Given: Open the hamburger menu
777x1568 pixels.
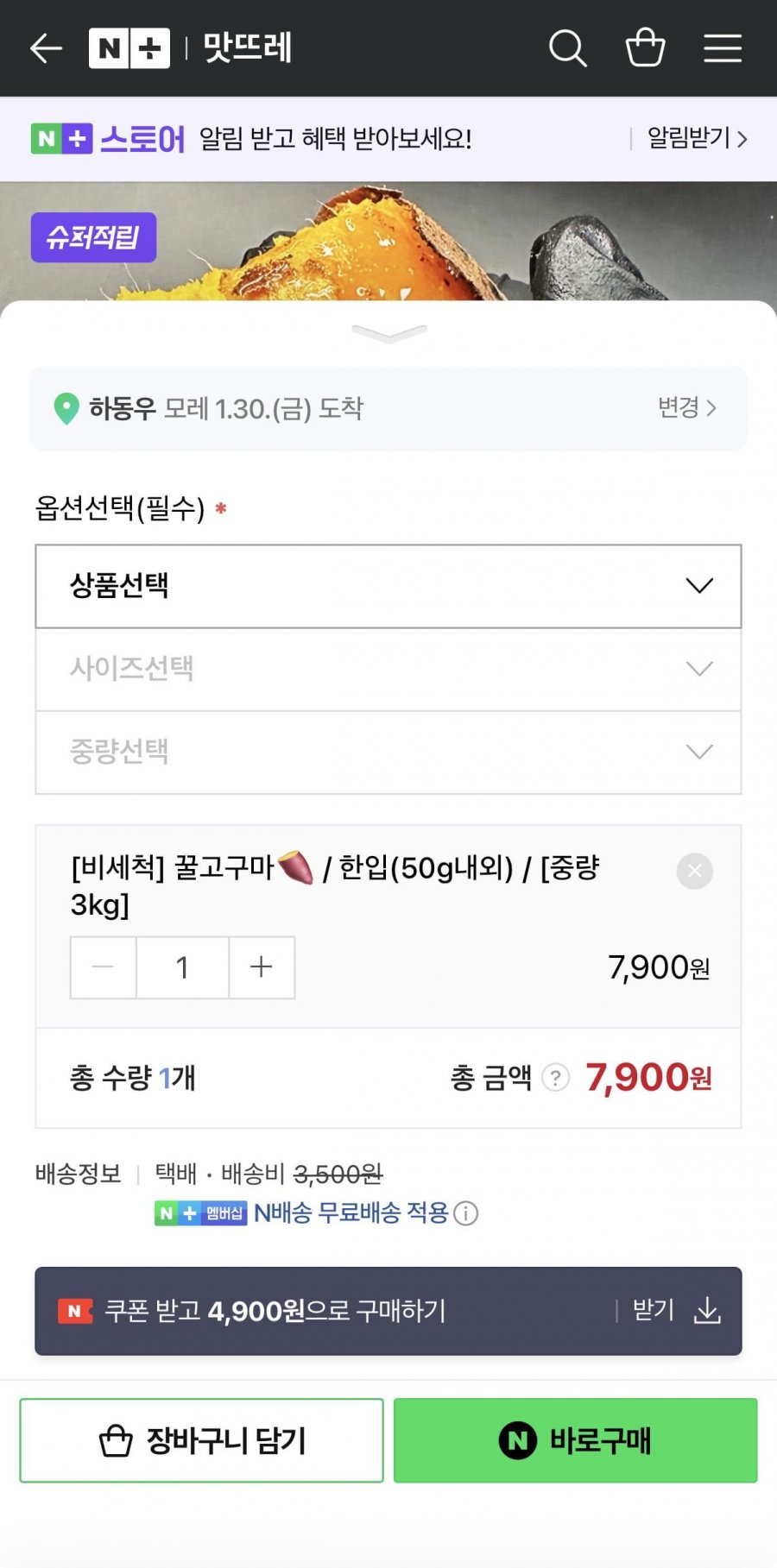Looking at the screenshot, I should coord(723,48).
